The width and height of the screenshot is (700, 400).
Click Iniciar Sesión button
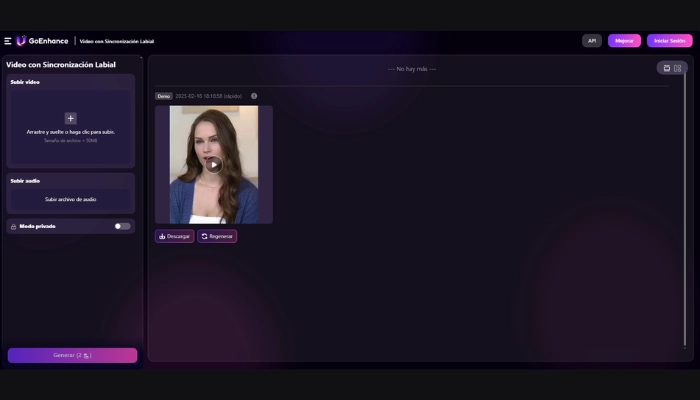coord(670,41)
